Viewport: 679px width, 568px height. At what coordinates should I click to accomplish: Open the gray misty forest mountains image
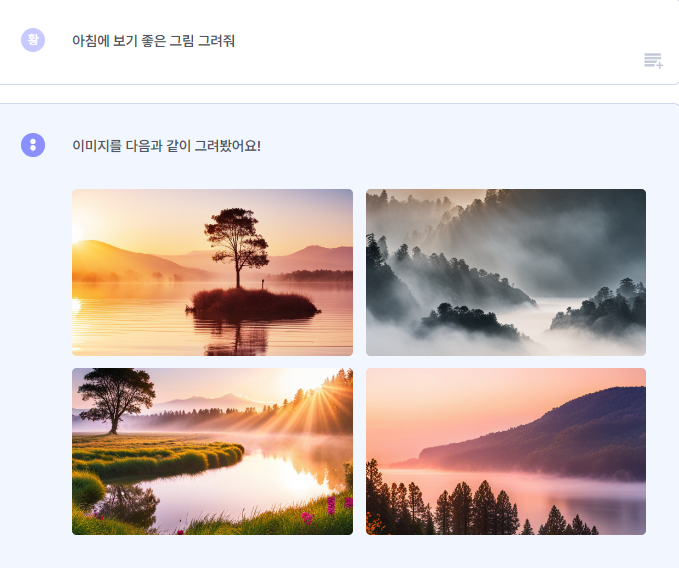(506, 272)
